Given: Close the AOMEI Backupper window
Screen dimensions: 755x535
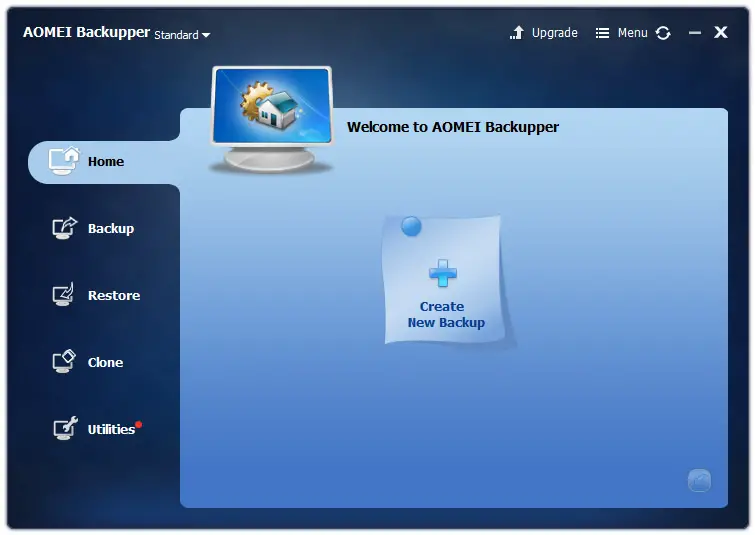Looking at the screenshot, I should click(721, 32).
